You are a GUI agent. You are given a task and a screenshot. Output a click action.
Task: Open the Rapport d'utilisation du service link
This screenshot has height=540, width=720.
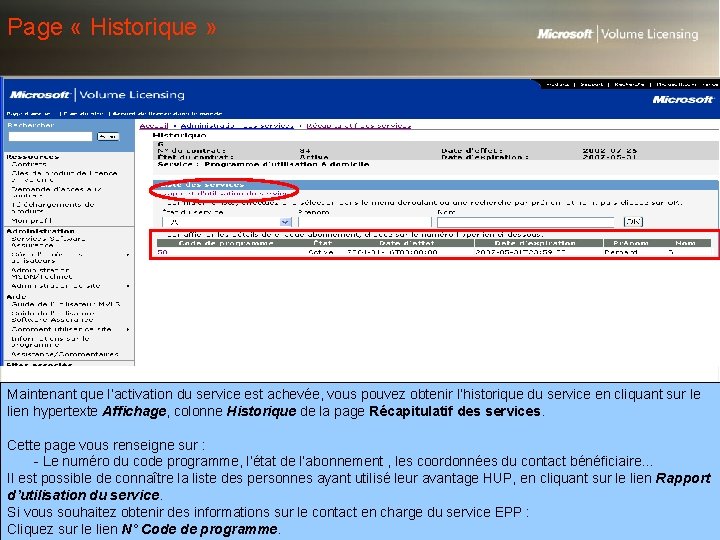point(225,193)
